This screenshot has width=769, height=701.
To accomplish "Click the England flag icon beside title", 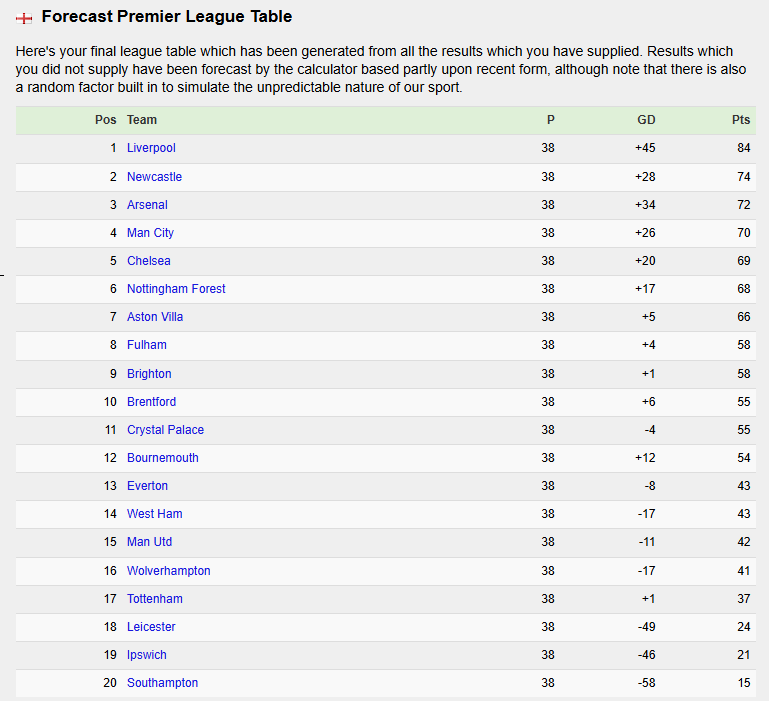I will coord(24,18).
